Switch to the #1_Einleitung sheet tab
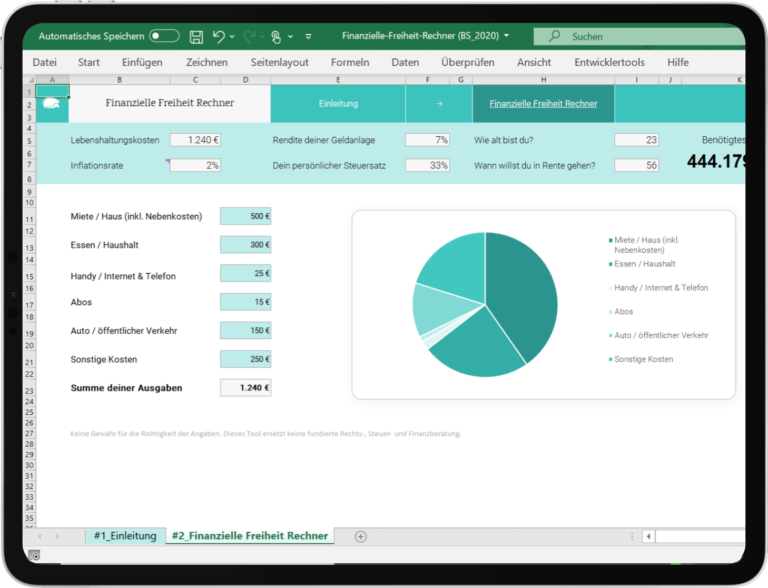 pos(125,536)
